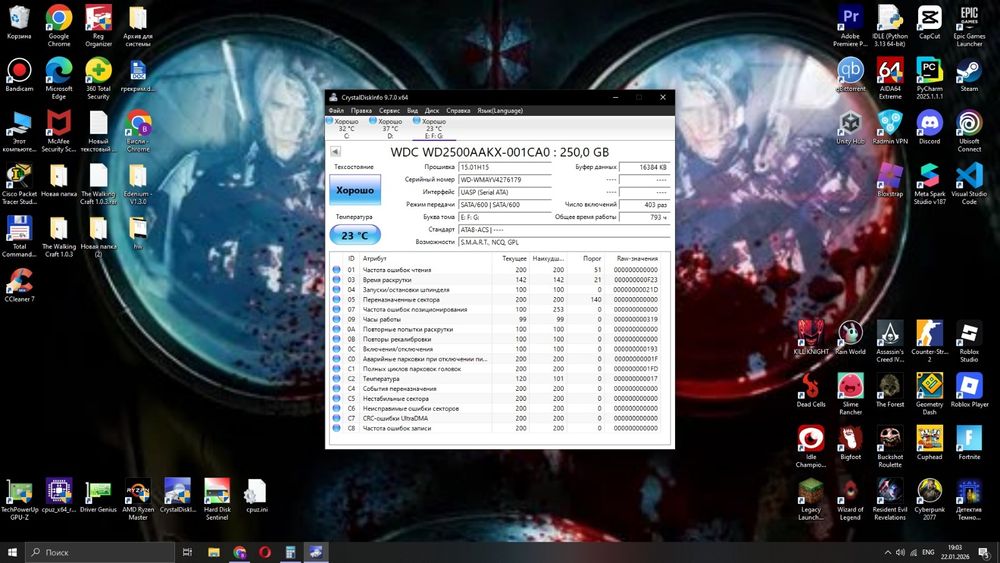
Task: Open the Диск menu
Action: [432, 110]
